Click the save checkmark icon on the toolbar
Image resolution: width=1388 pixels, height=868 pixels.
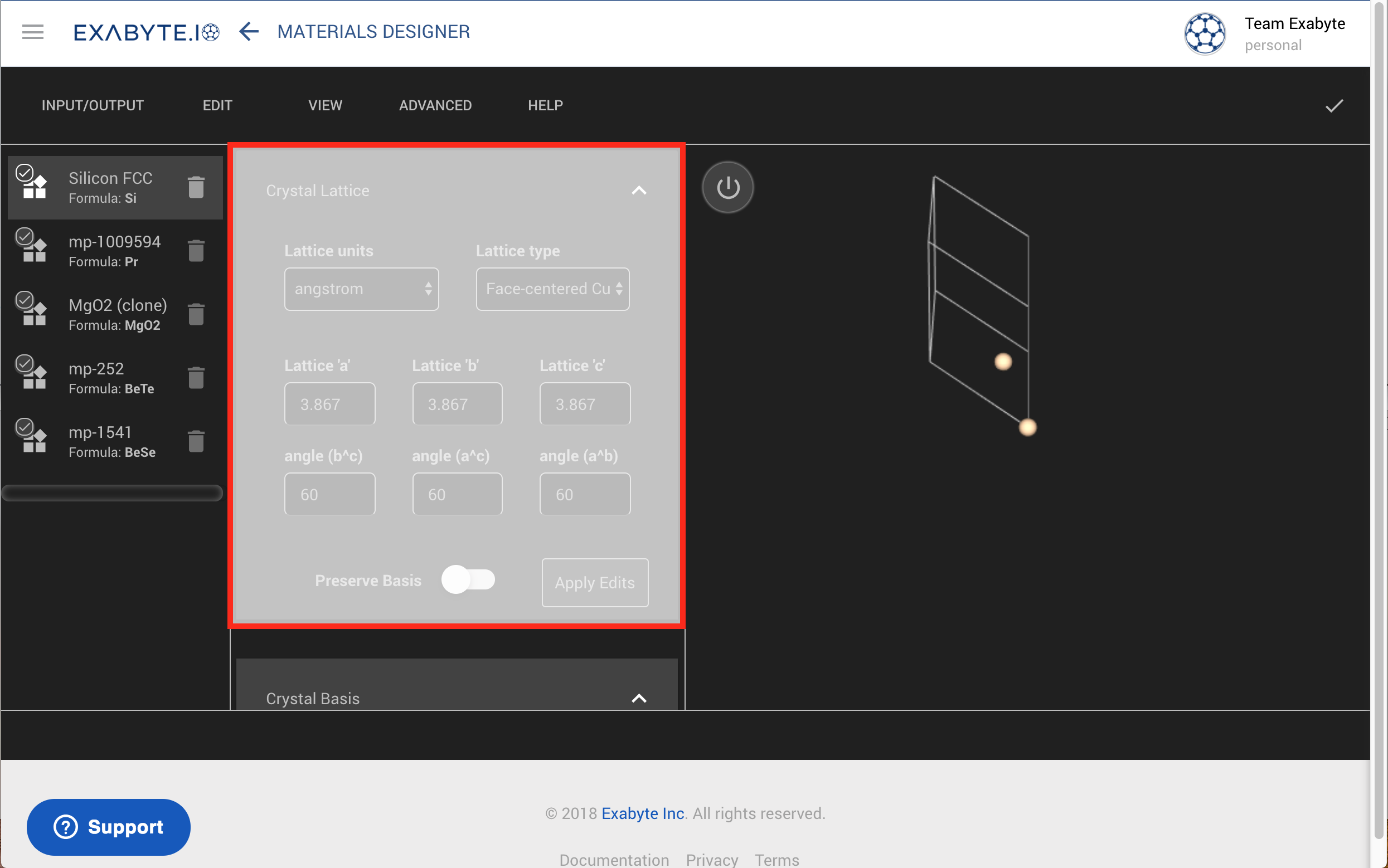[1333, 105]
